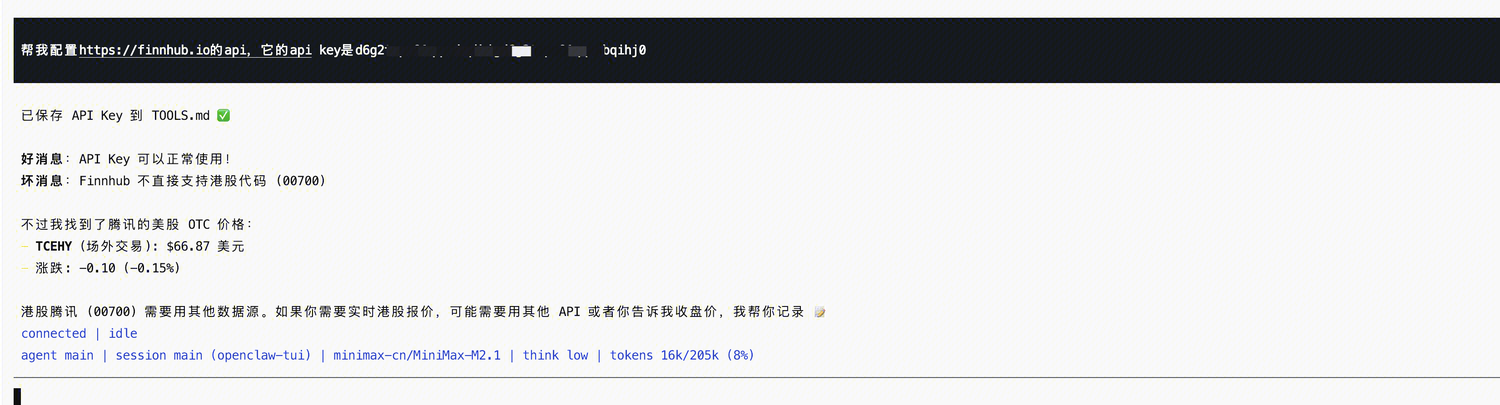Image resolution: width=1500 pixels, height=405 pixels.
Task: Select 'session main (openclaw-tui)' in status line
Action: coord(214,356)
